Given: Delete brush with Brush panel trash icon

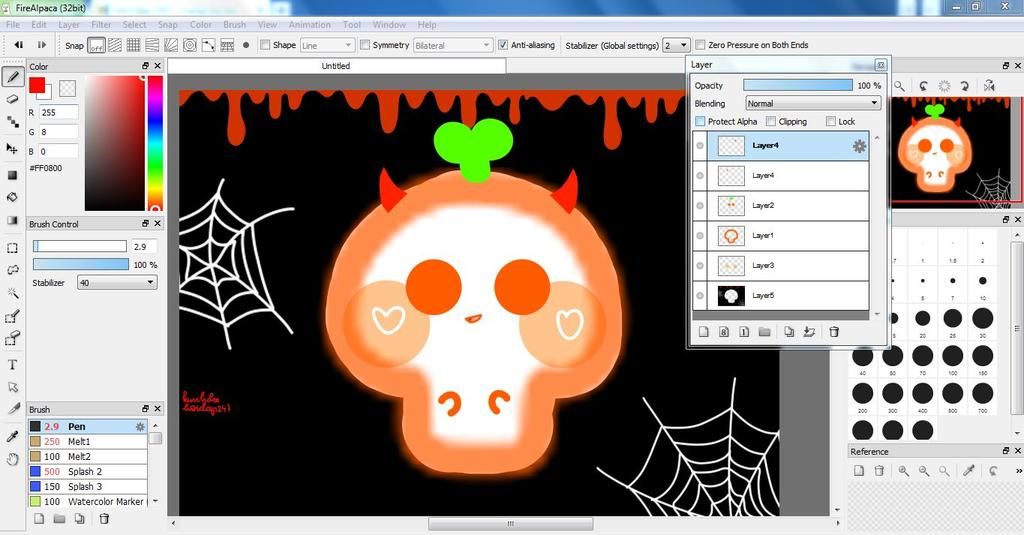Looking at the screenshot, I should click(104, 519).
